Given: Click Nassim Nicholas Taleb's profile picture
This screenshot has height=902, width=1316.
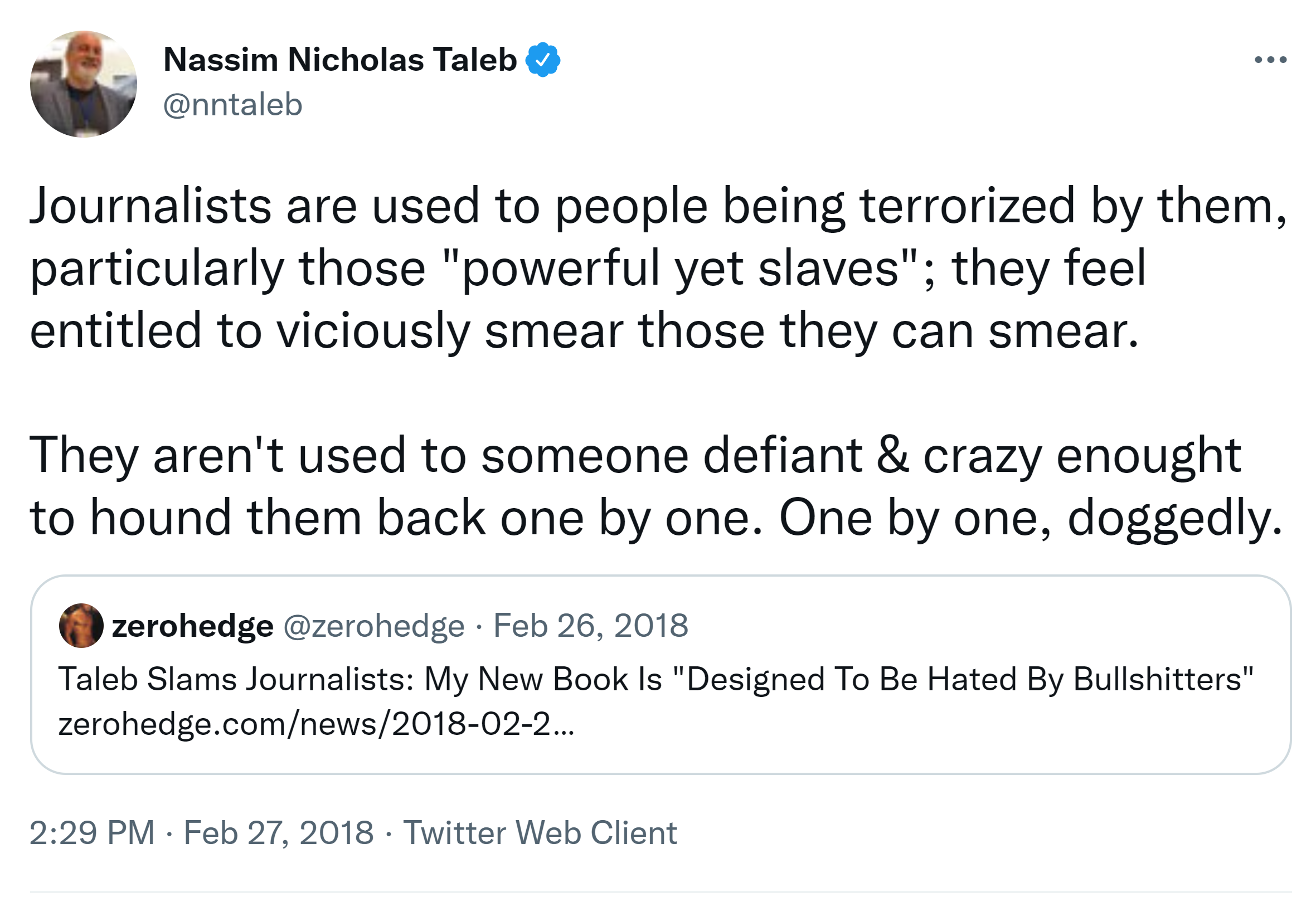Looking at the screenshot, I should pos(83,84).
